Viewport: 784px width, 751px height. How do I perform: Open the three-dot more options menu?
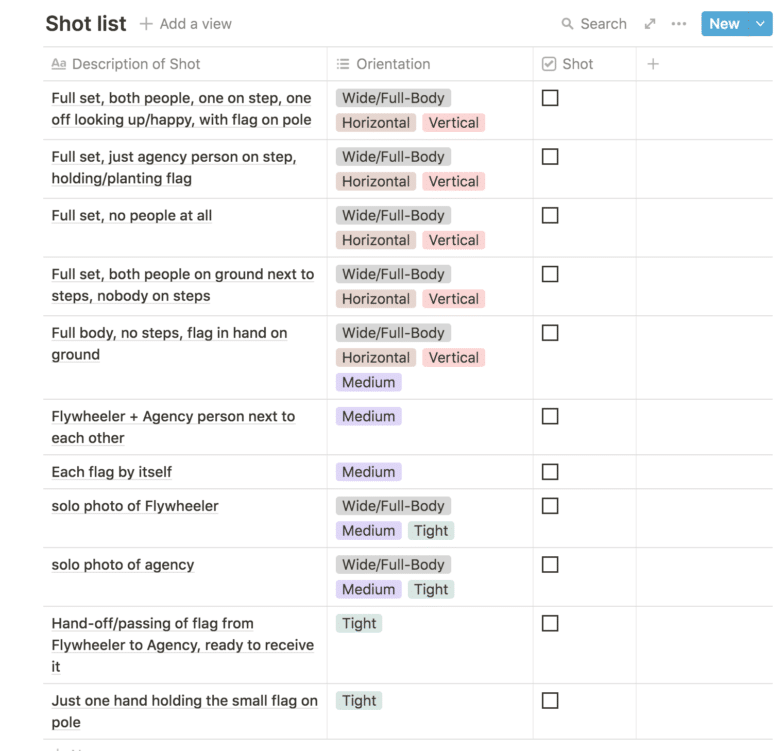[x=679, y=24]
